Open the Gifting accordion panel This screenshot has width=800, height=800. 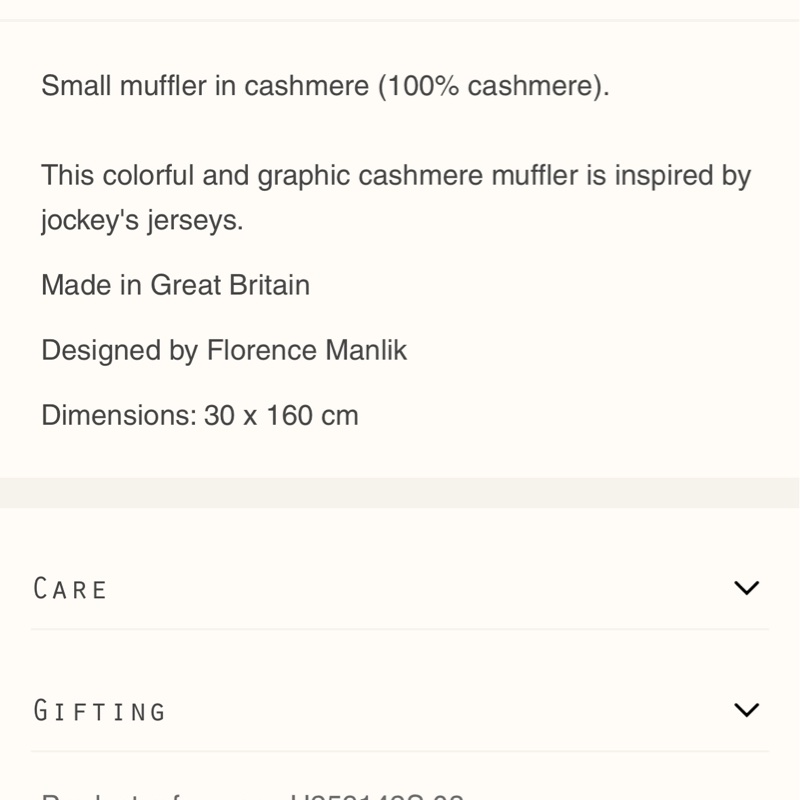[400, 710]
